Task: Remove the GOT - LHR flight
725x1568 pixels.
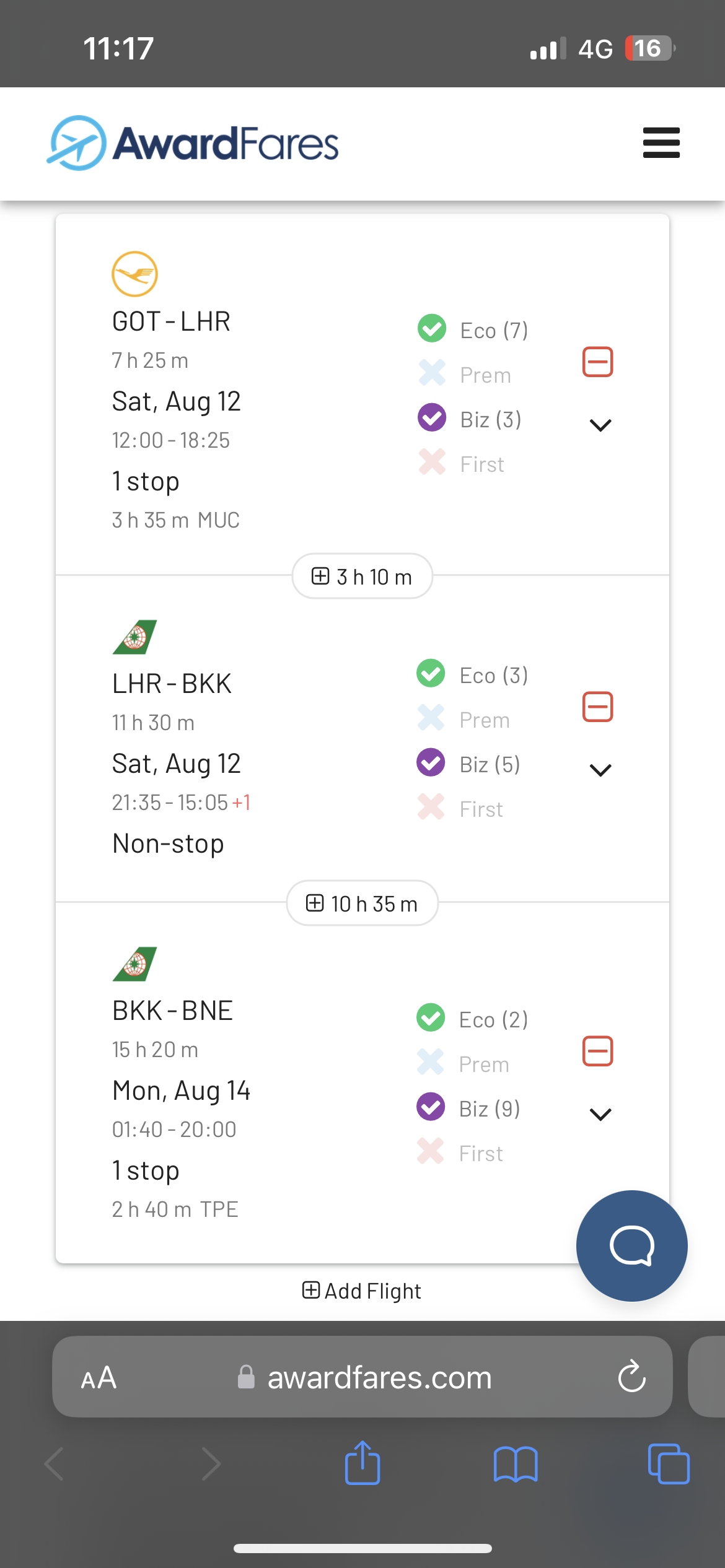Action: pyautogui.click(x=597, y=362)
